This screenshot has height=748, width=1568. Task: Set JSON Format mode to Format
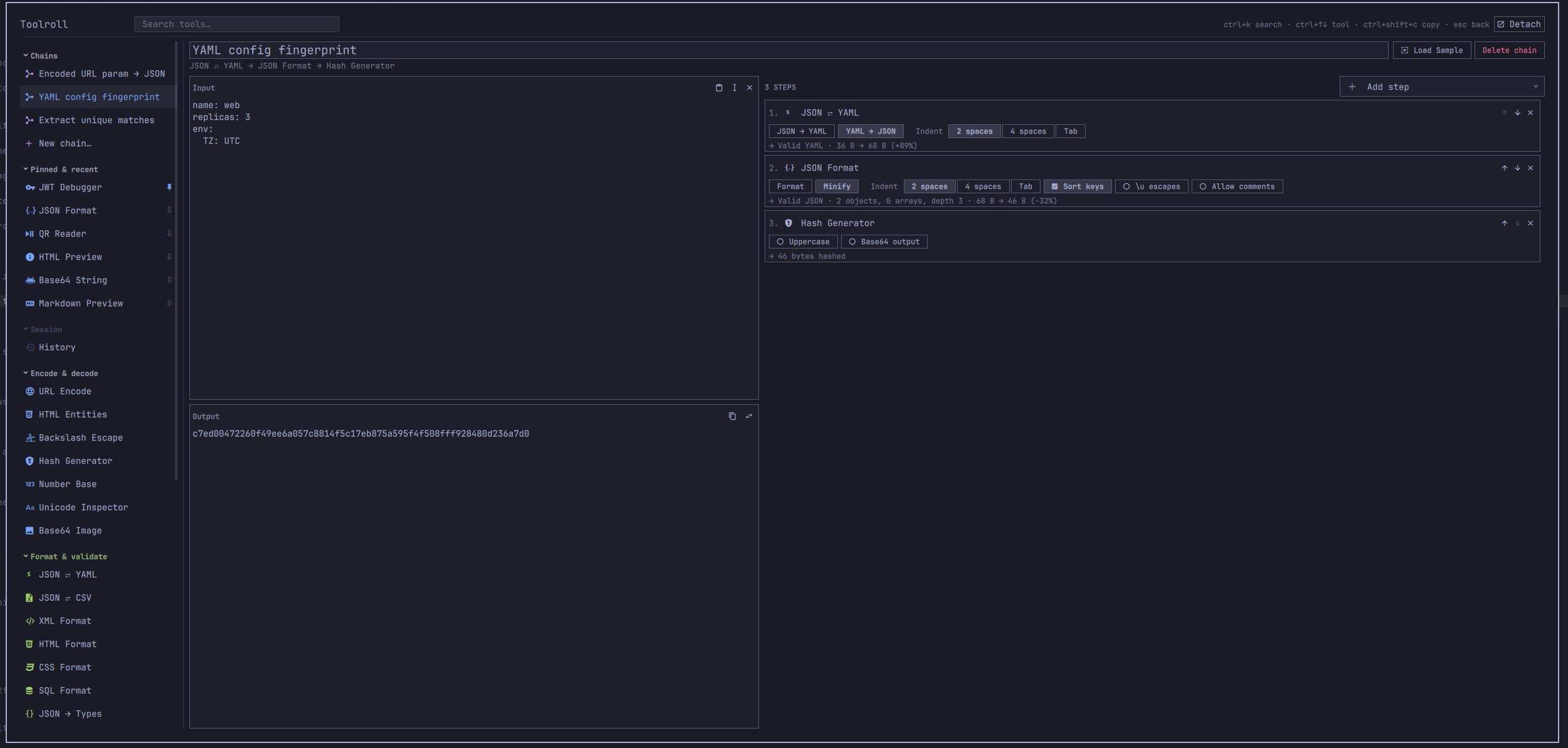[x=790, y=186]
